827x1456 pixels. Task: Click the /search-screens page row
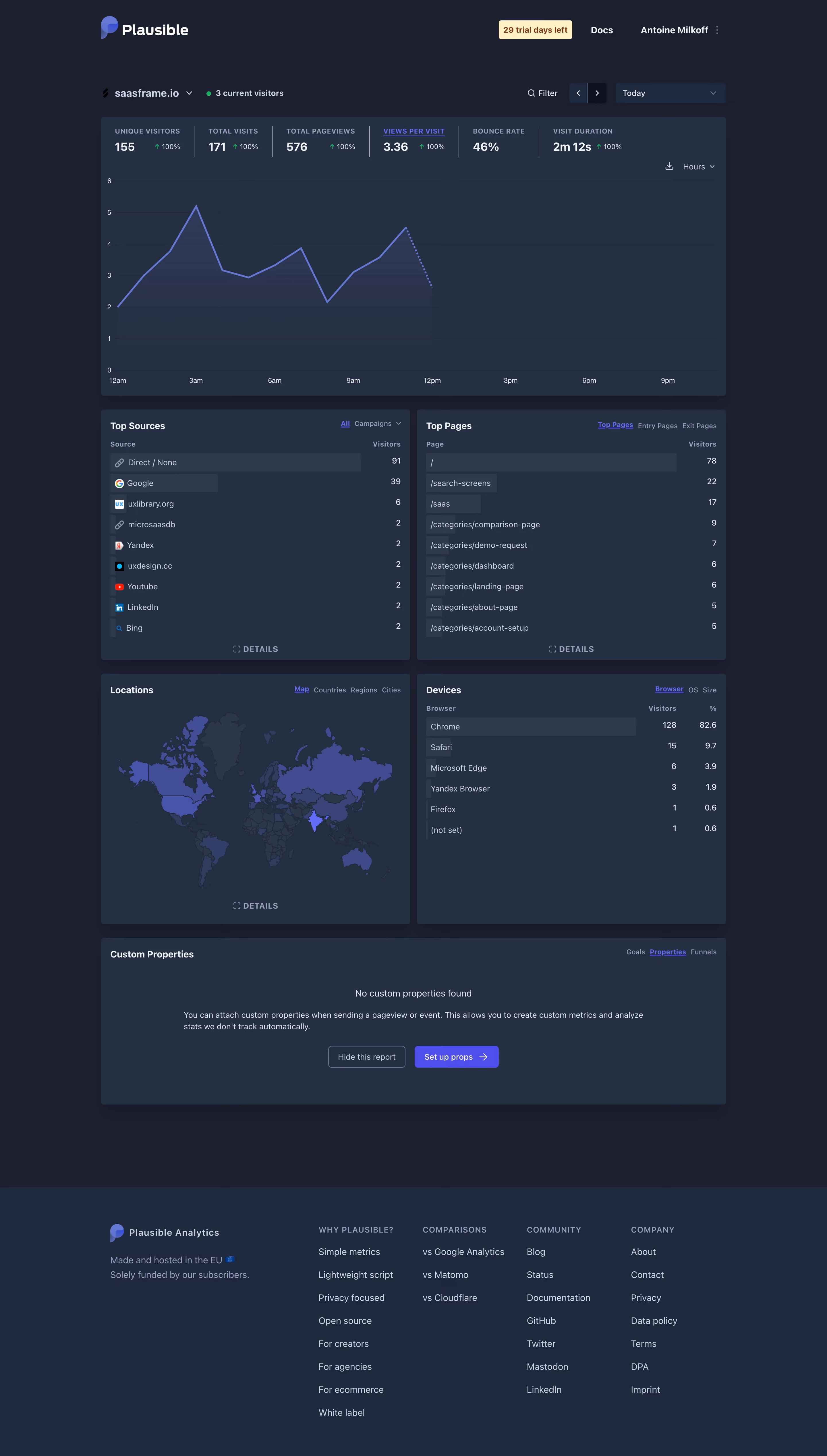[571, 483]
